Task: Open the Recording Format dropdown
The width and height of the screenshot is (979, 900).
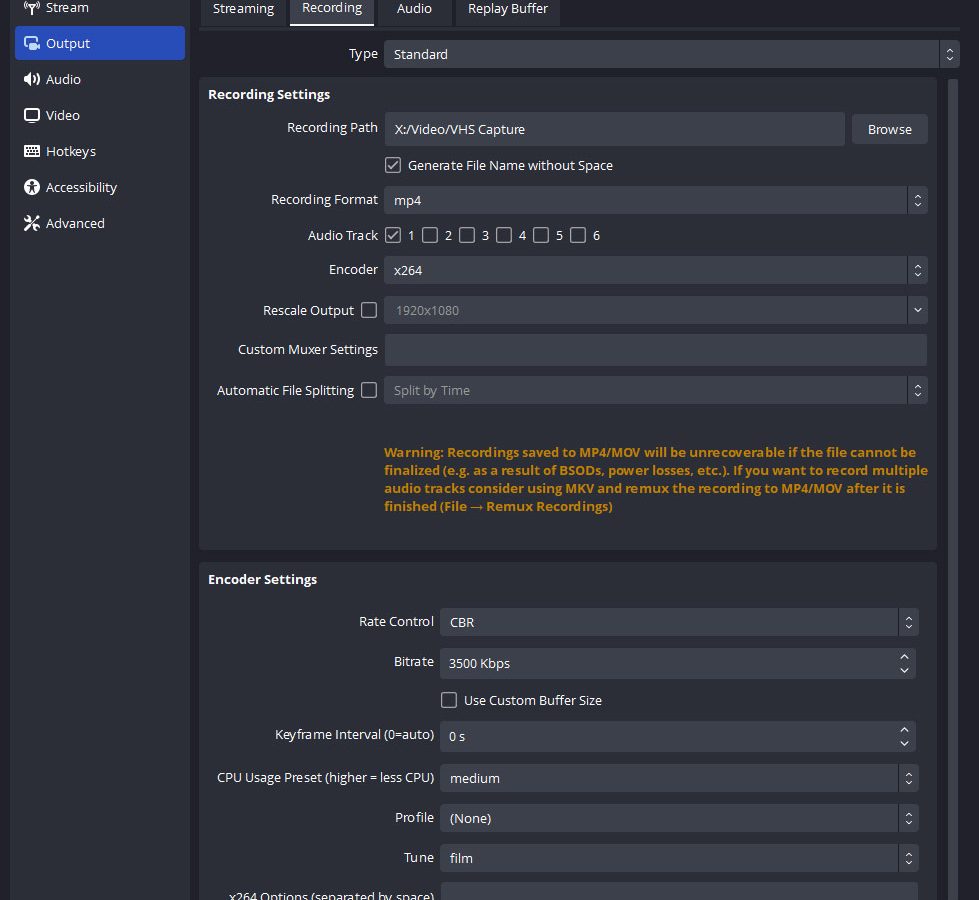Action: (655, 200)
